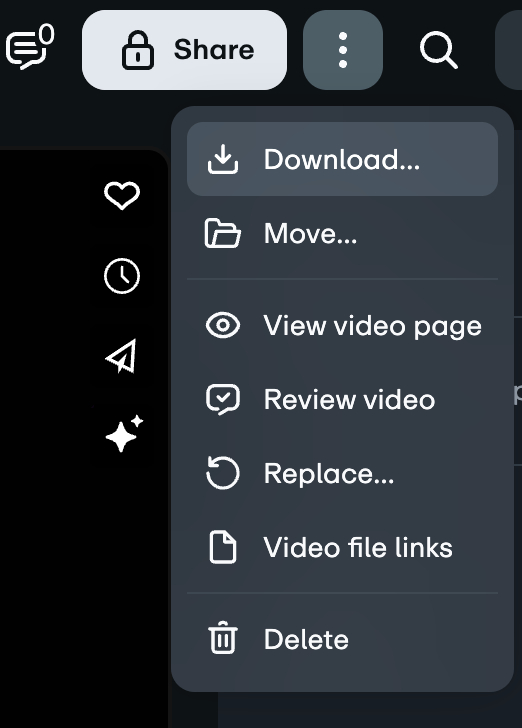
Task: Click the padlock icon on Share
Action: (x=137, y=50)
